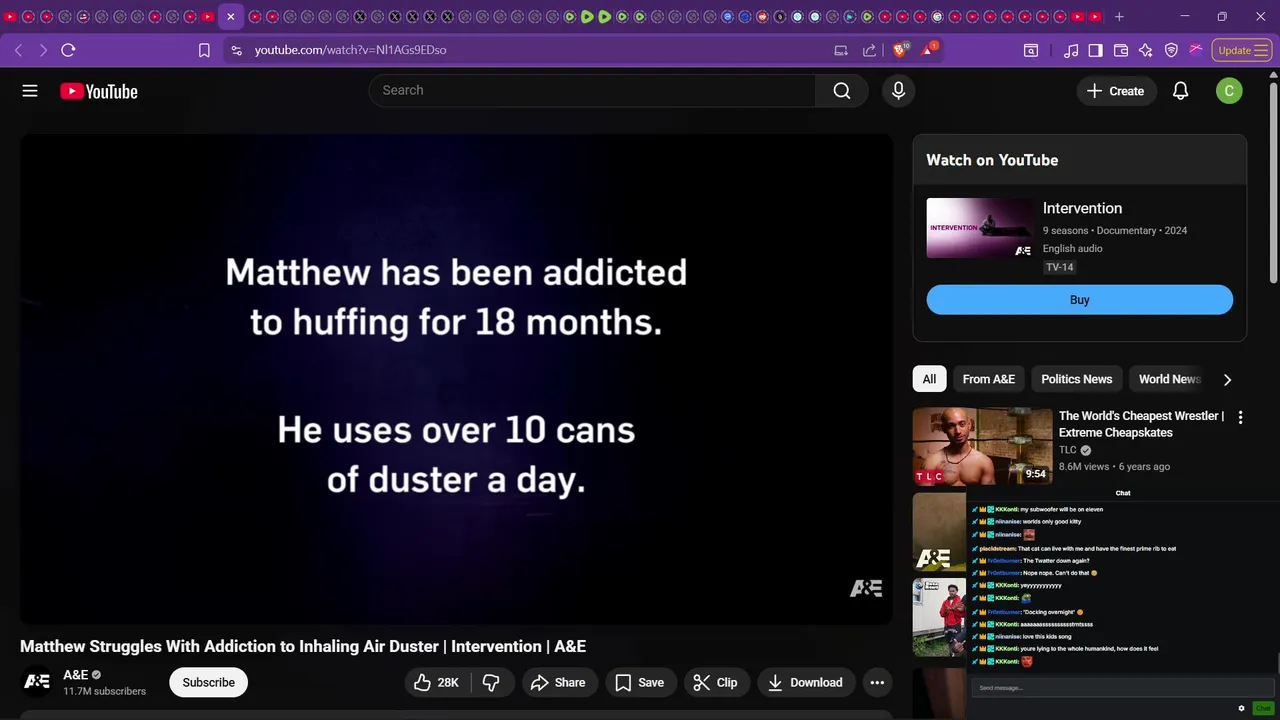Image resolution: width=1280 pixels, height=720 pixels.
Task: Select the From A&E filter chip
Action: [988, 379]
